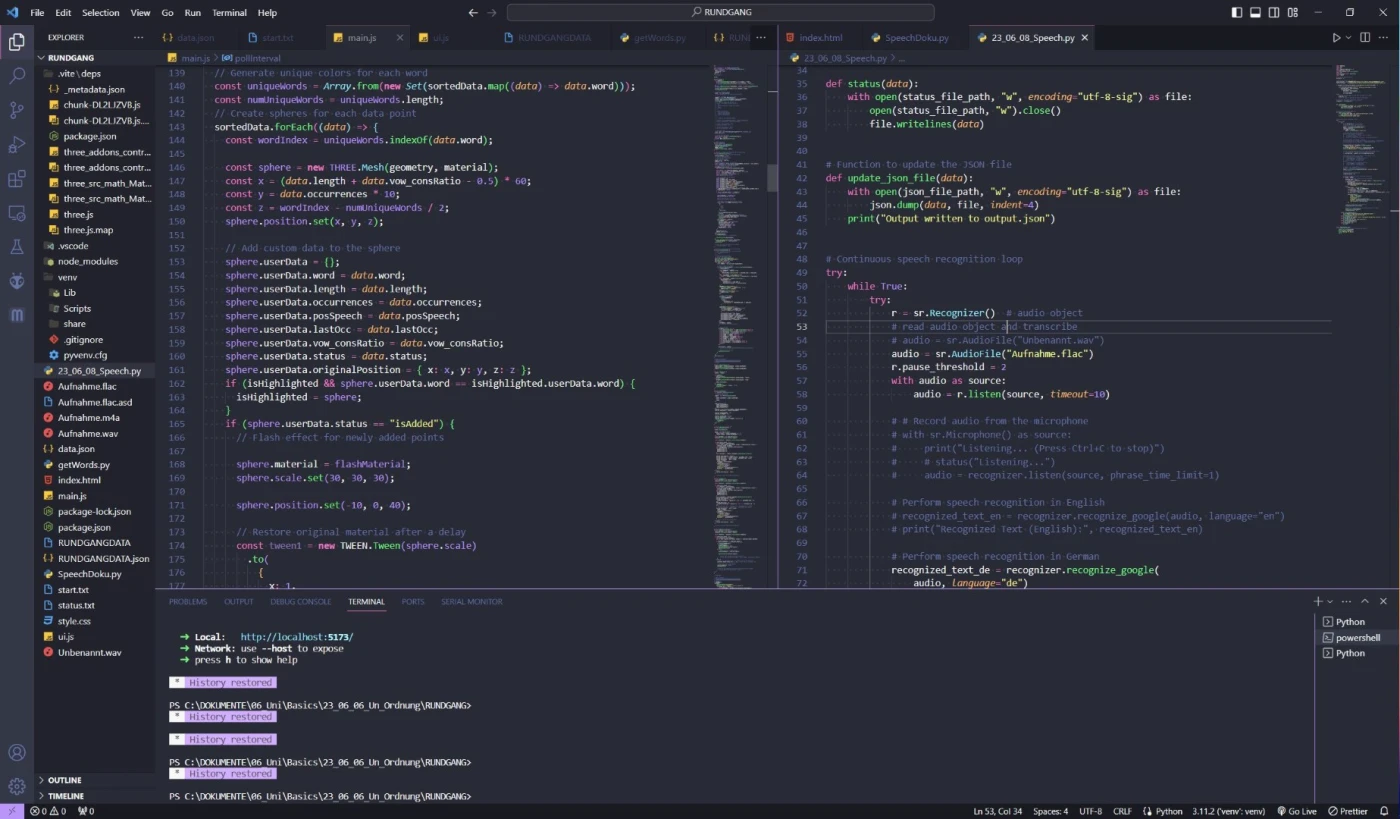The image size is (1400, 819).
Task: Click the Run Python File play button
Action: point(1335,38)
